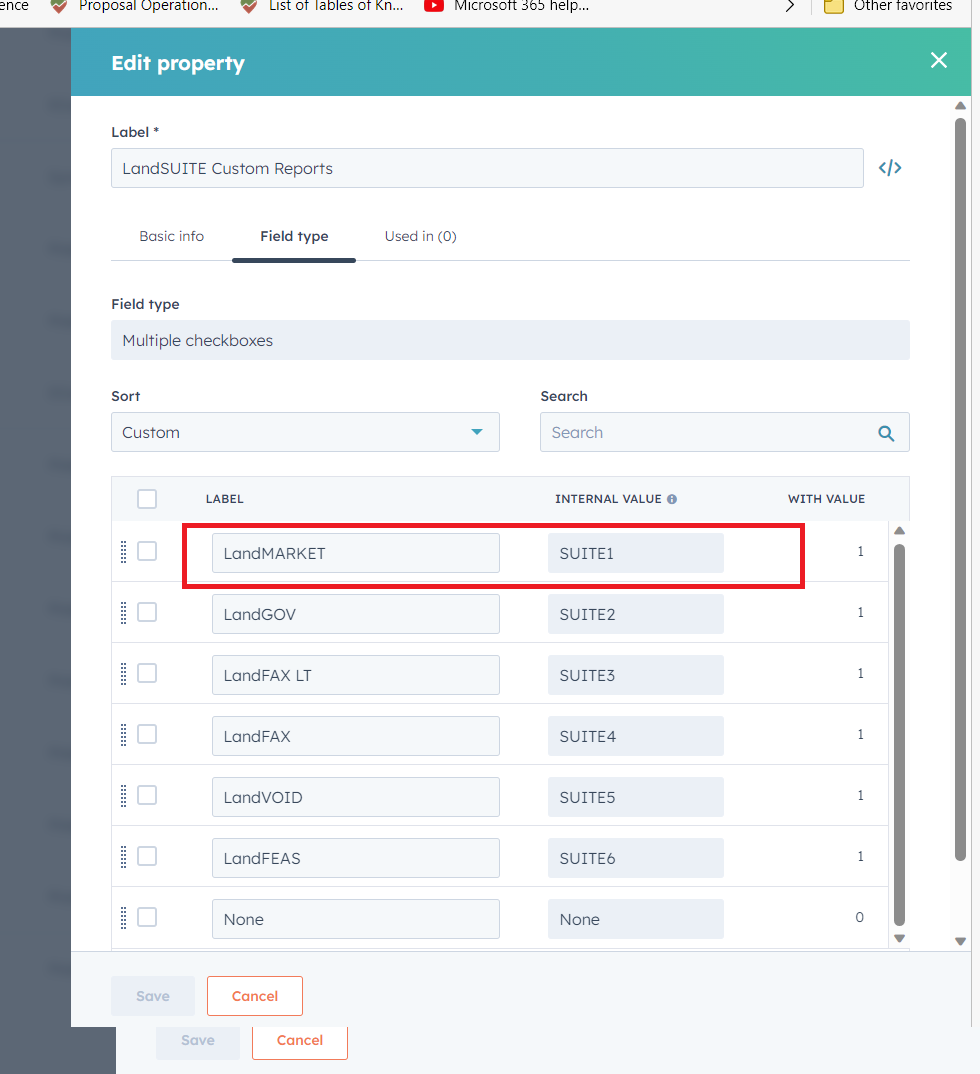Tick the LandGOV option checkbox
This screenshot has width=980, height=1074.
147,613
